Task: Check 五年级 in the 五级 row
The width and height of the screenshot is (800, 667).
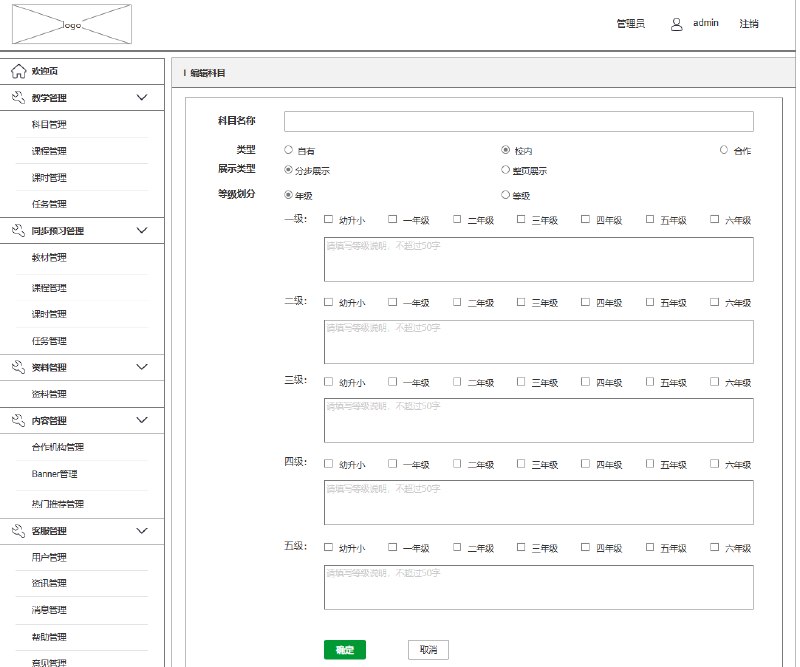Action: [650, 548]
